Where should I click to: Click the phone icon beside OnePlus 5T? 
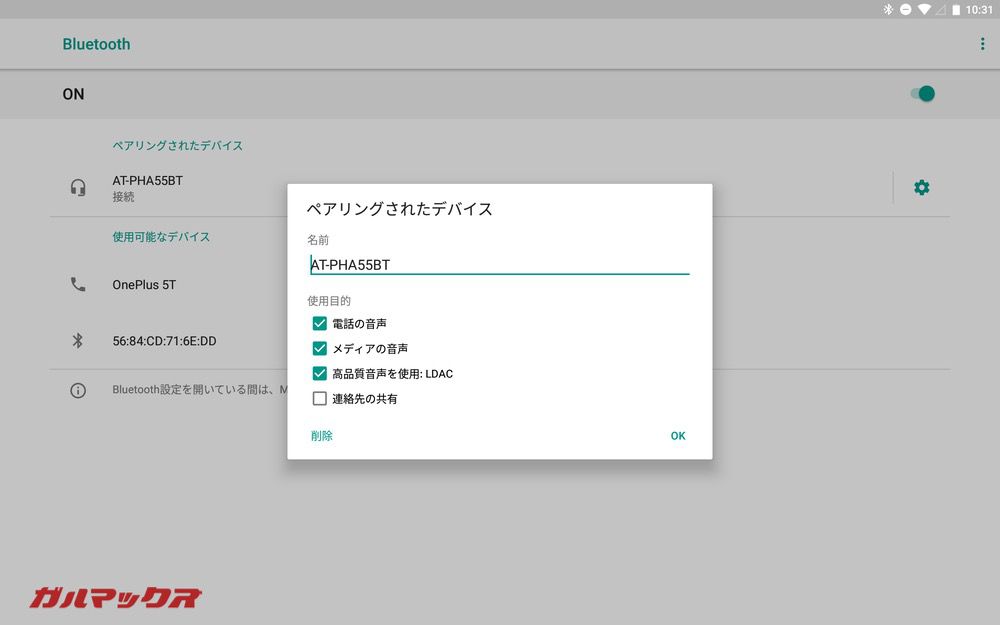[78, 284]
